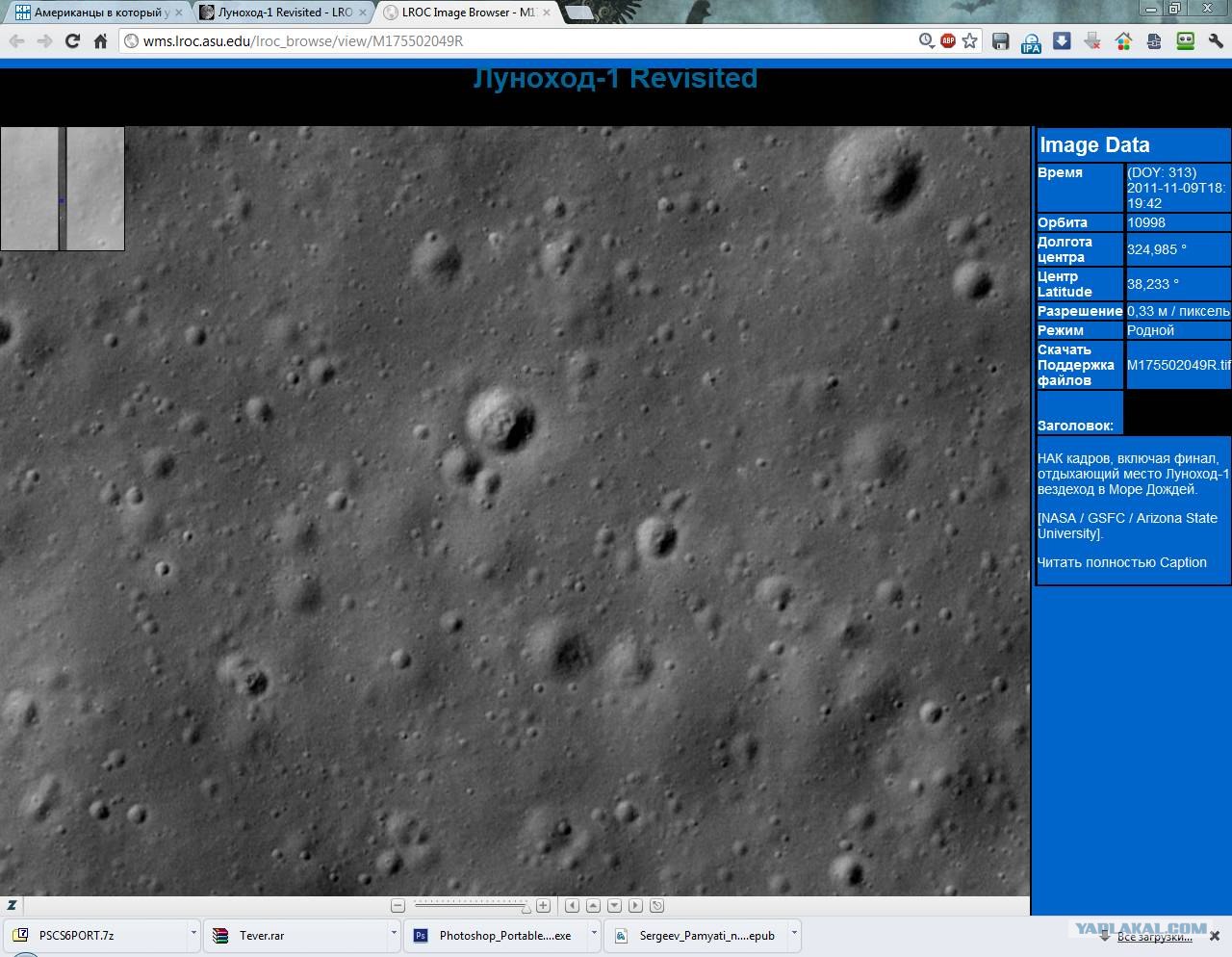Go back with the browser back arrow

tap(16, 41)
